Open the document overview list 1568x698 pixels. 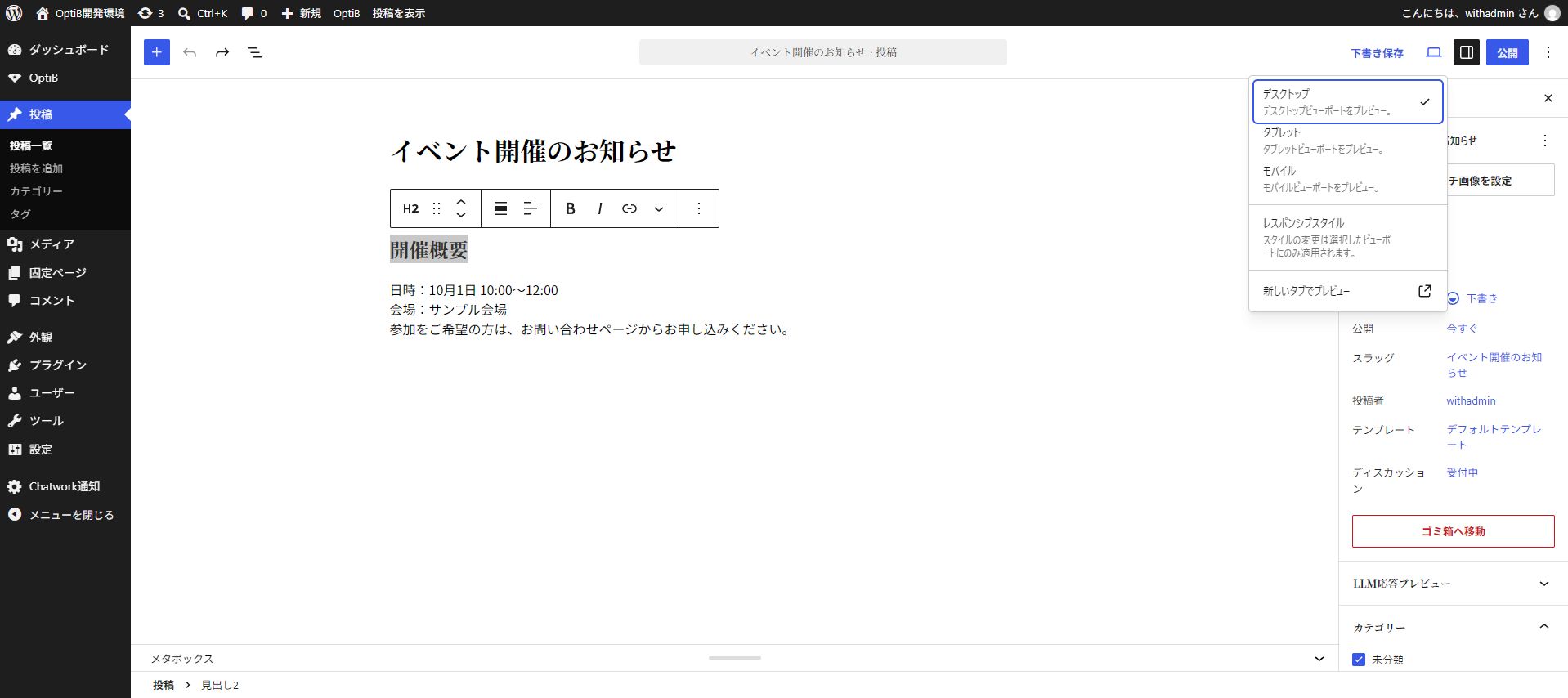(x=255, y=52)
